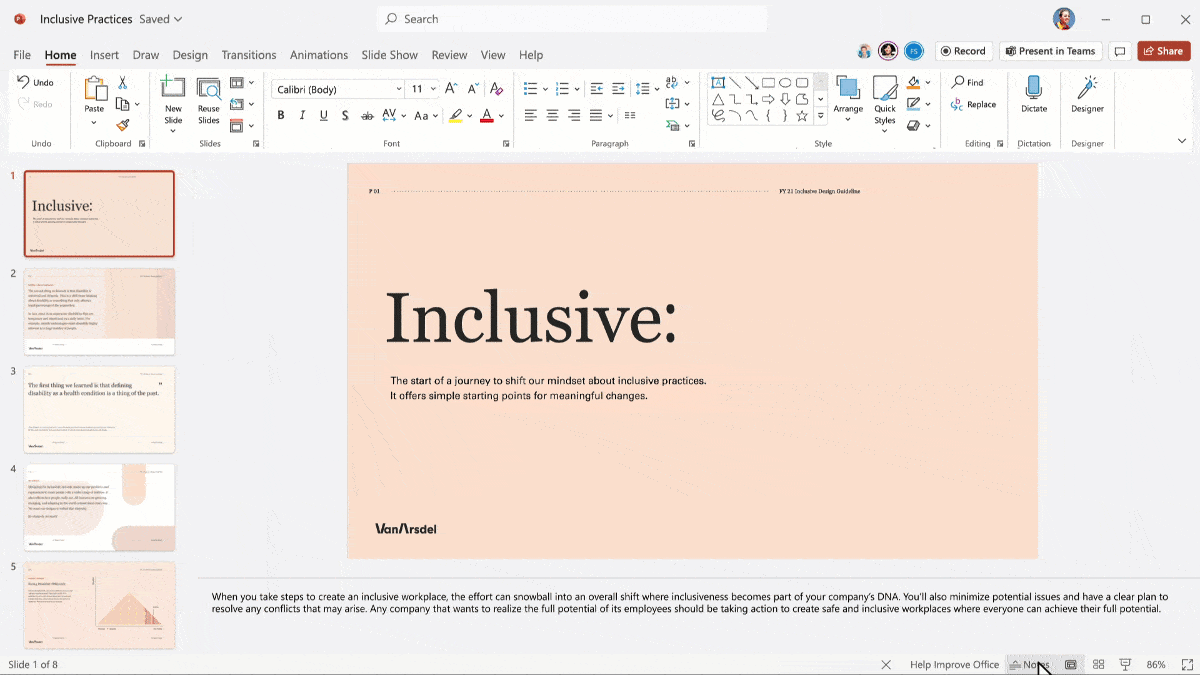Screen dimensions: 1200x675
Task: Open the Slide Show menu tab
Action: pos(390,55)
